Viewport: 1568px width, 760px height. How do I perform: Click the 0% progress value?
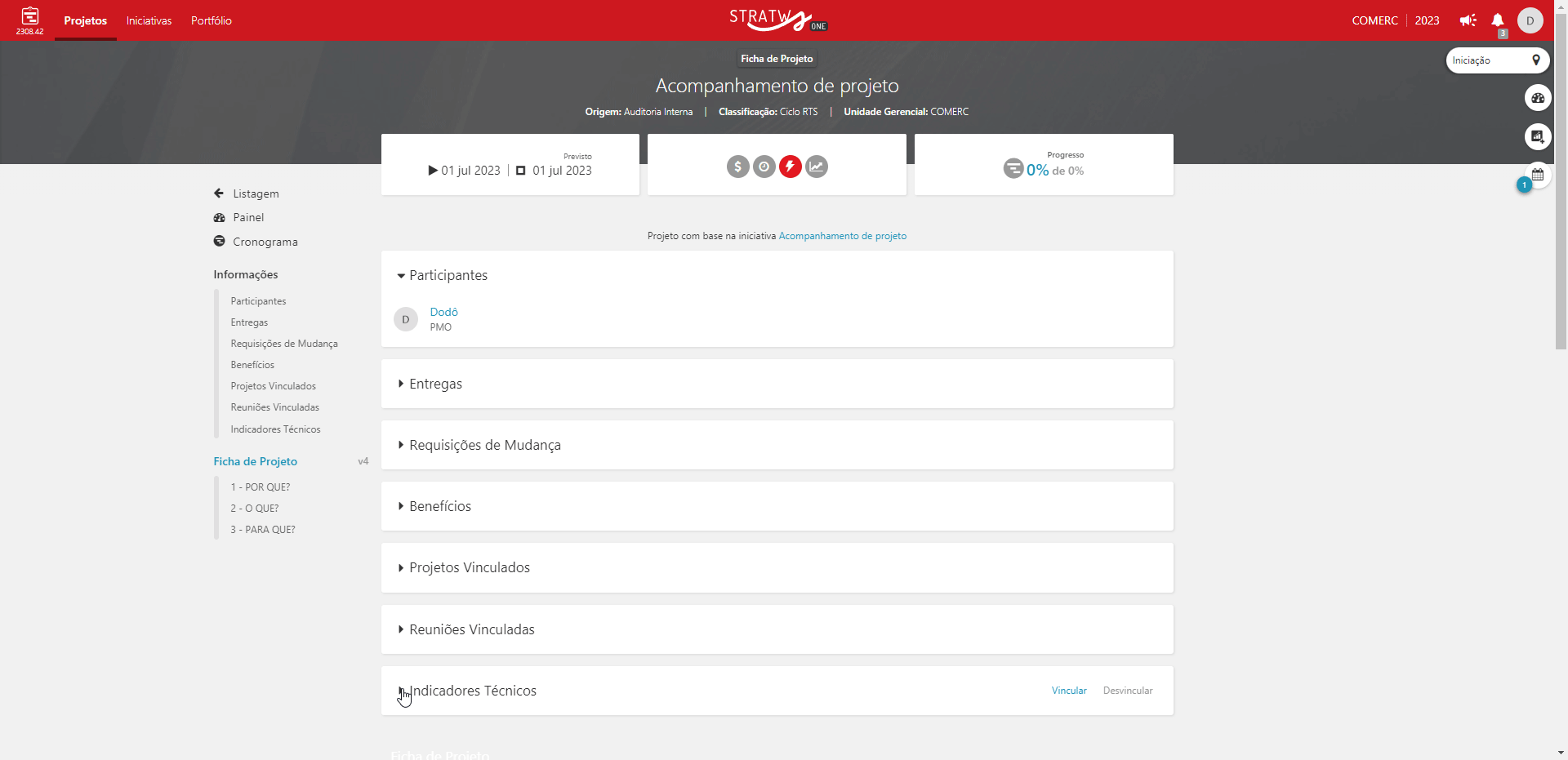click(1037, 170)
